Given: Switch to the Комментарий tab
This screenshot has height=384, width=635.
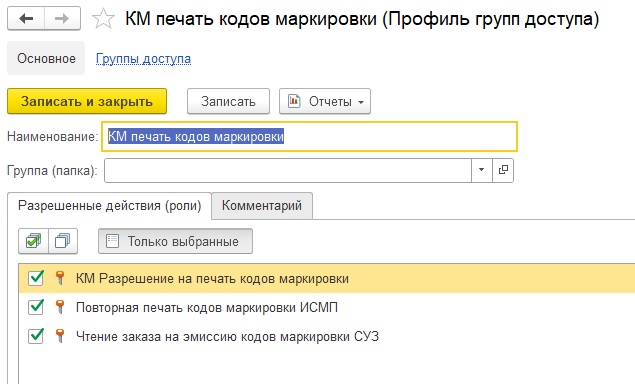Looking at the screenshot, I should pos(262,206).
